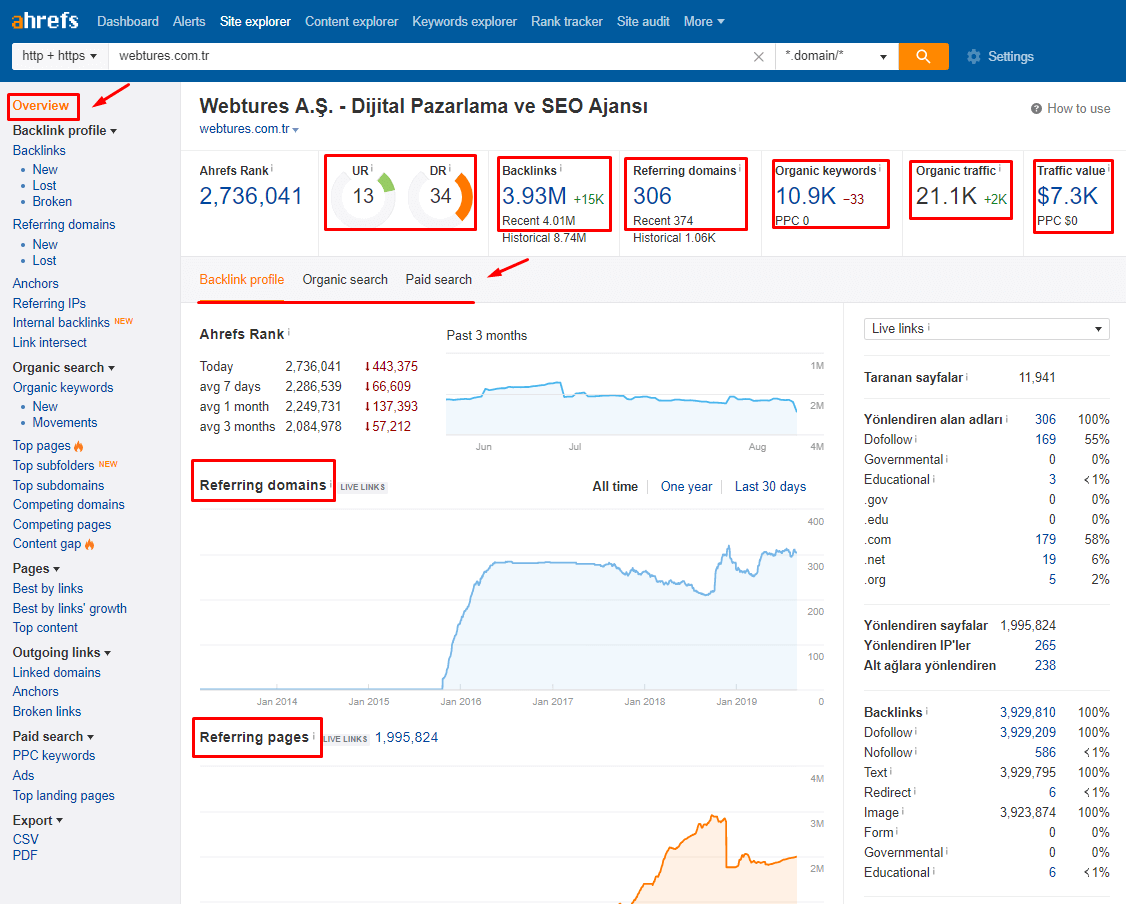Open Site audit in the top menu

pos(643,22)
